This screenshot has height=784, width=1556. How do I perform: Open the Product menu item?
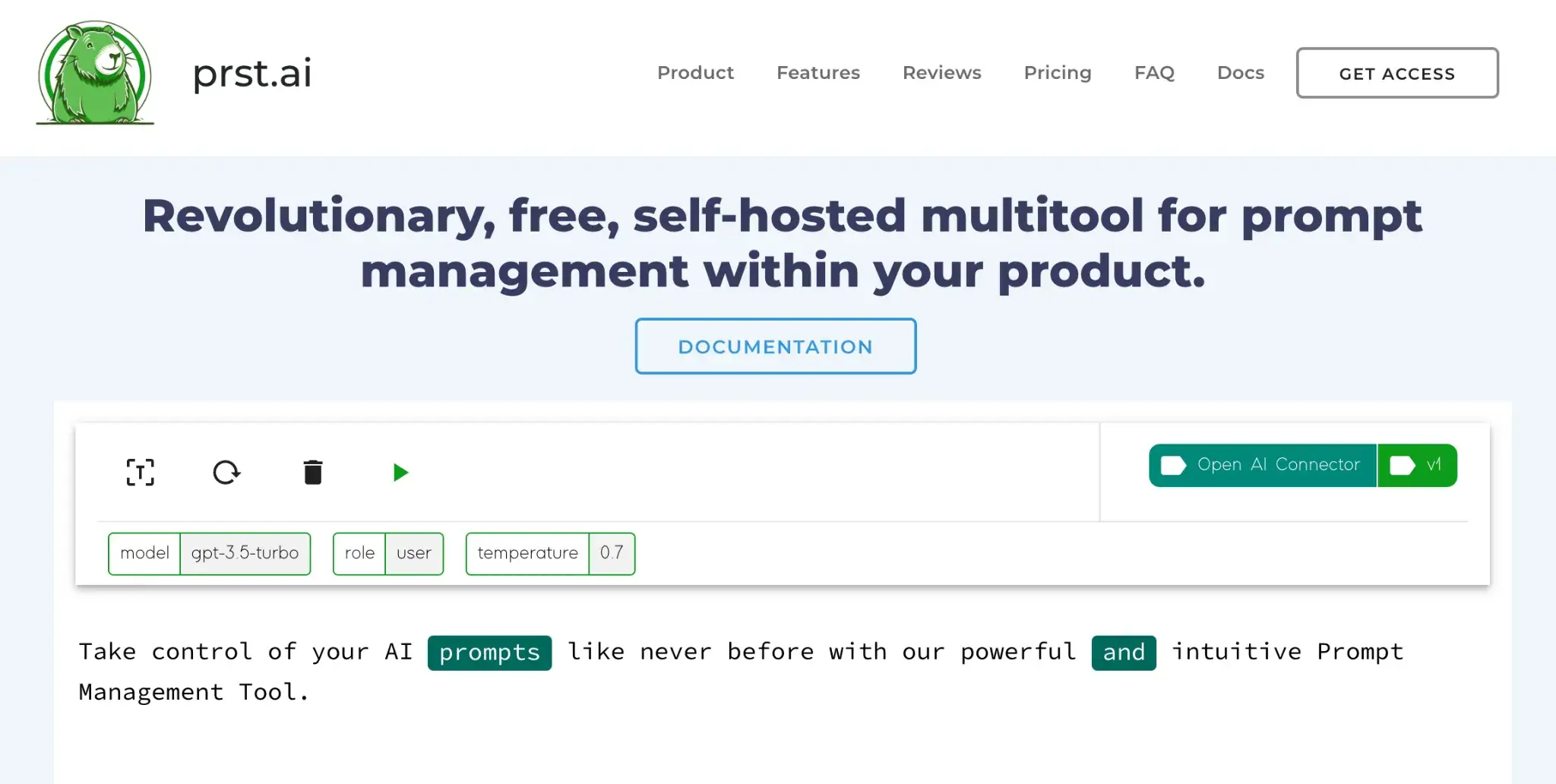click(695, 73)
